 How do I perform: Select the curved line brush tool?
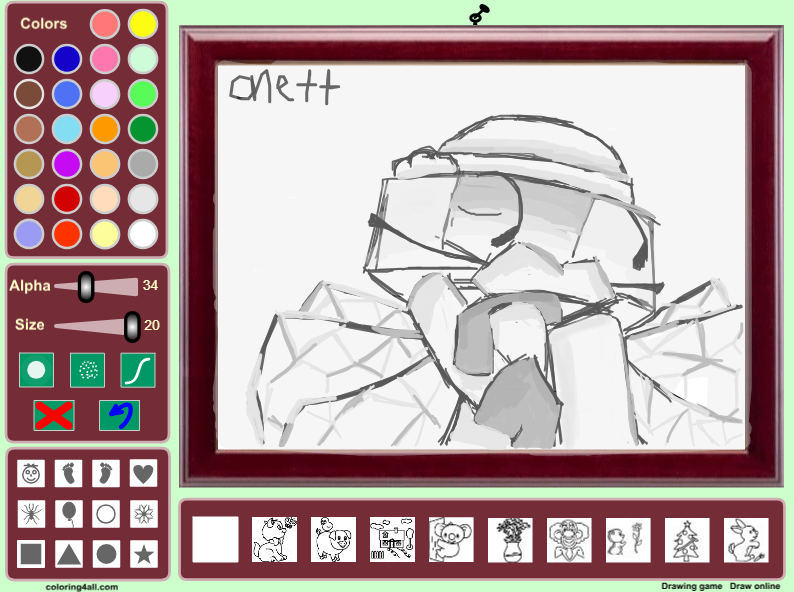[138, 370]
